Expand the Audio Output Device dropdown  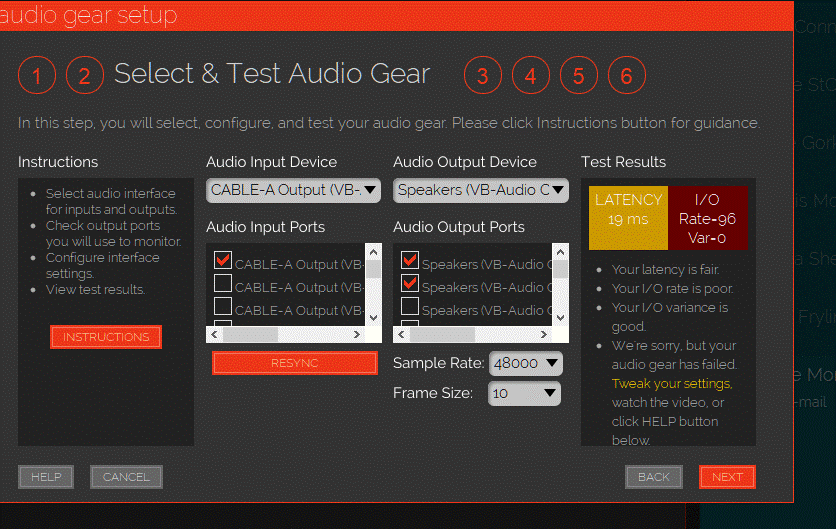(x=480, y=190)
